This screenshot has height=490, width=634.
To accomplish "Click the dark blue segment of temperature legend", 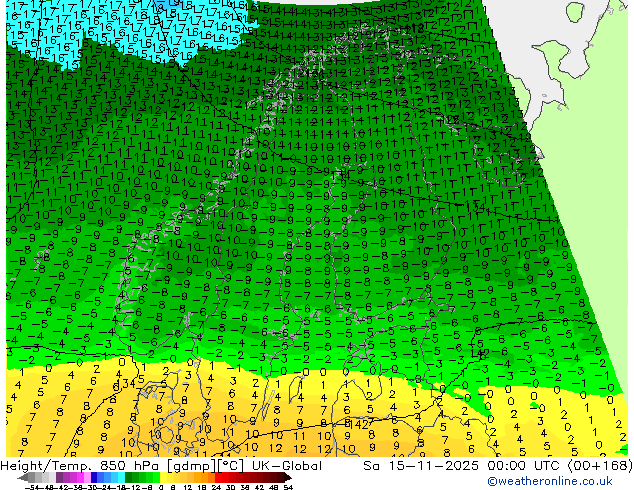I will point(94,477).
